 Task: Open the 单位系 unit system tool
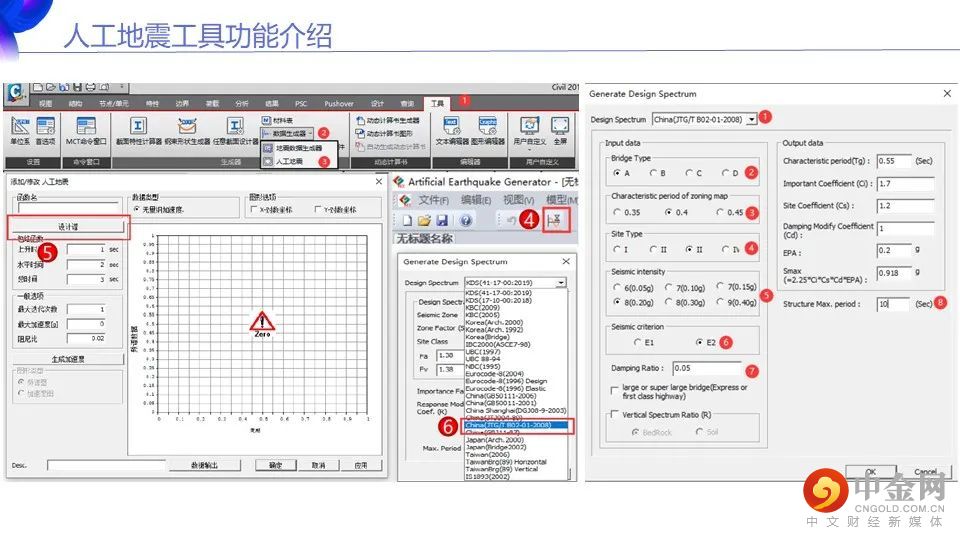(x=20, y=131)
